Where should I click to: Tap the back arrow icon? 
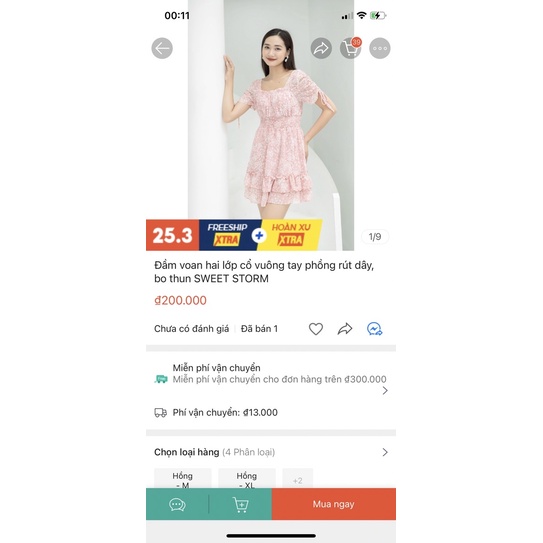tap(162, 48)
